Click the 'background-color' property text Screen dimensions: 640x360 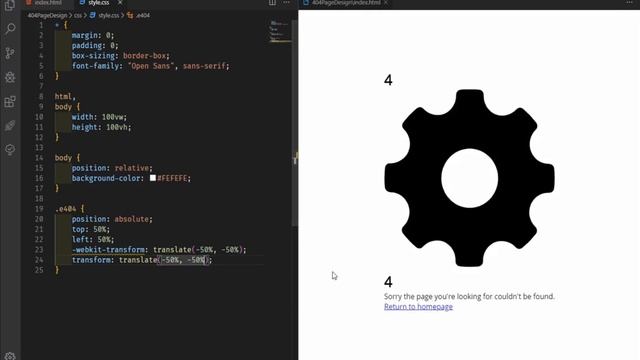point(106,178)
